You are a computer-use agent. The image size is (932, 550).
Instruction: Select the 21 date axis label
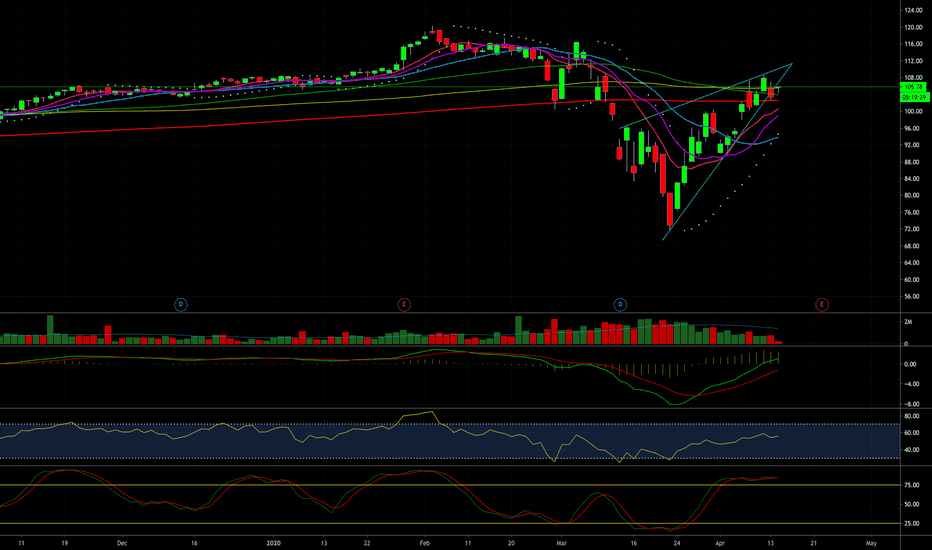click(x=814, y=543)
